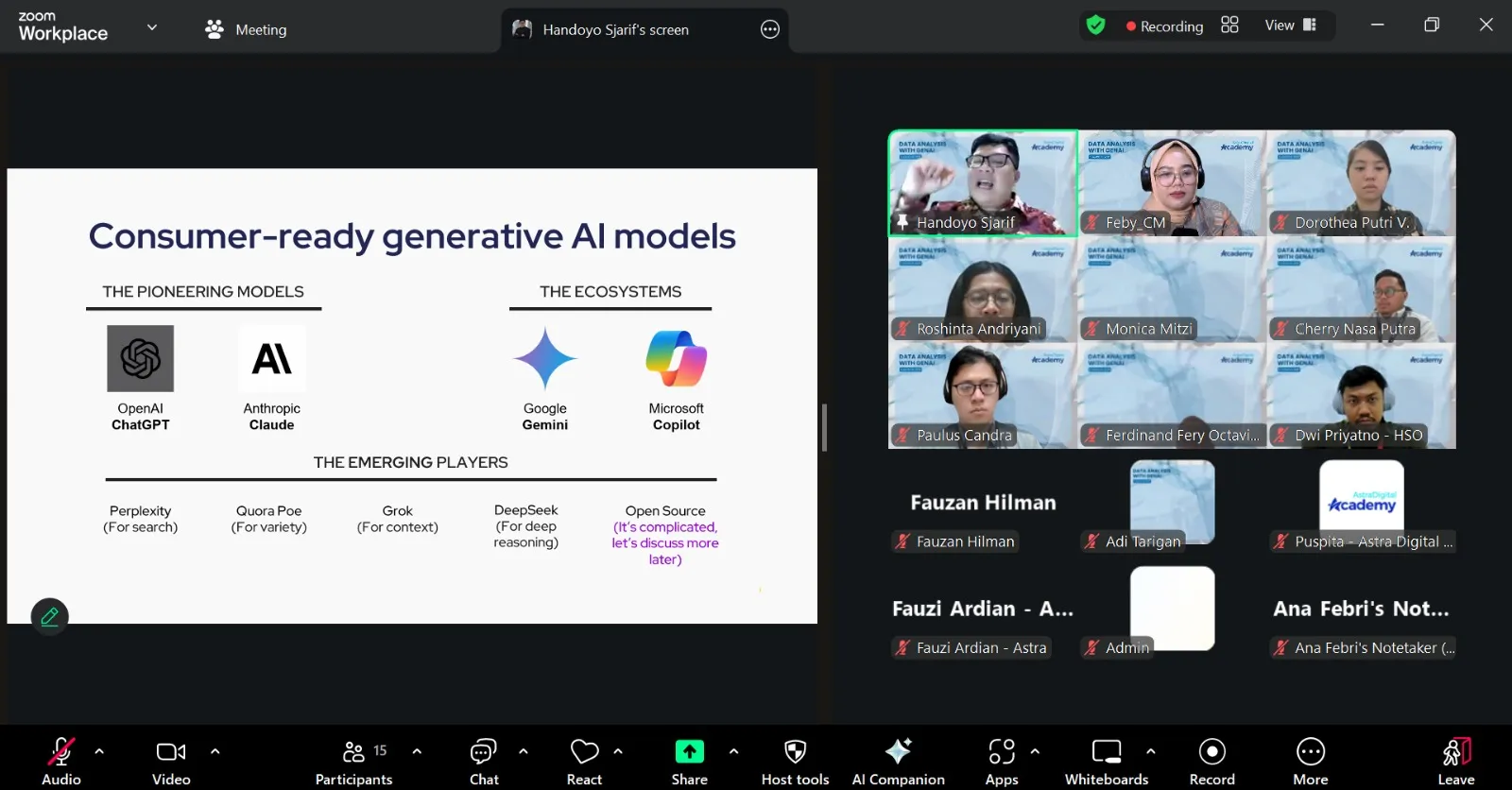Screen dimensions: 1512x790
Task: Open the View menu
Action: point(1291,26)
